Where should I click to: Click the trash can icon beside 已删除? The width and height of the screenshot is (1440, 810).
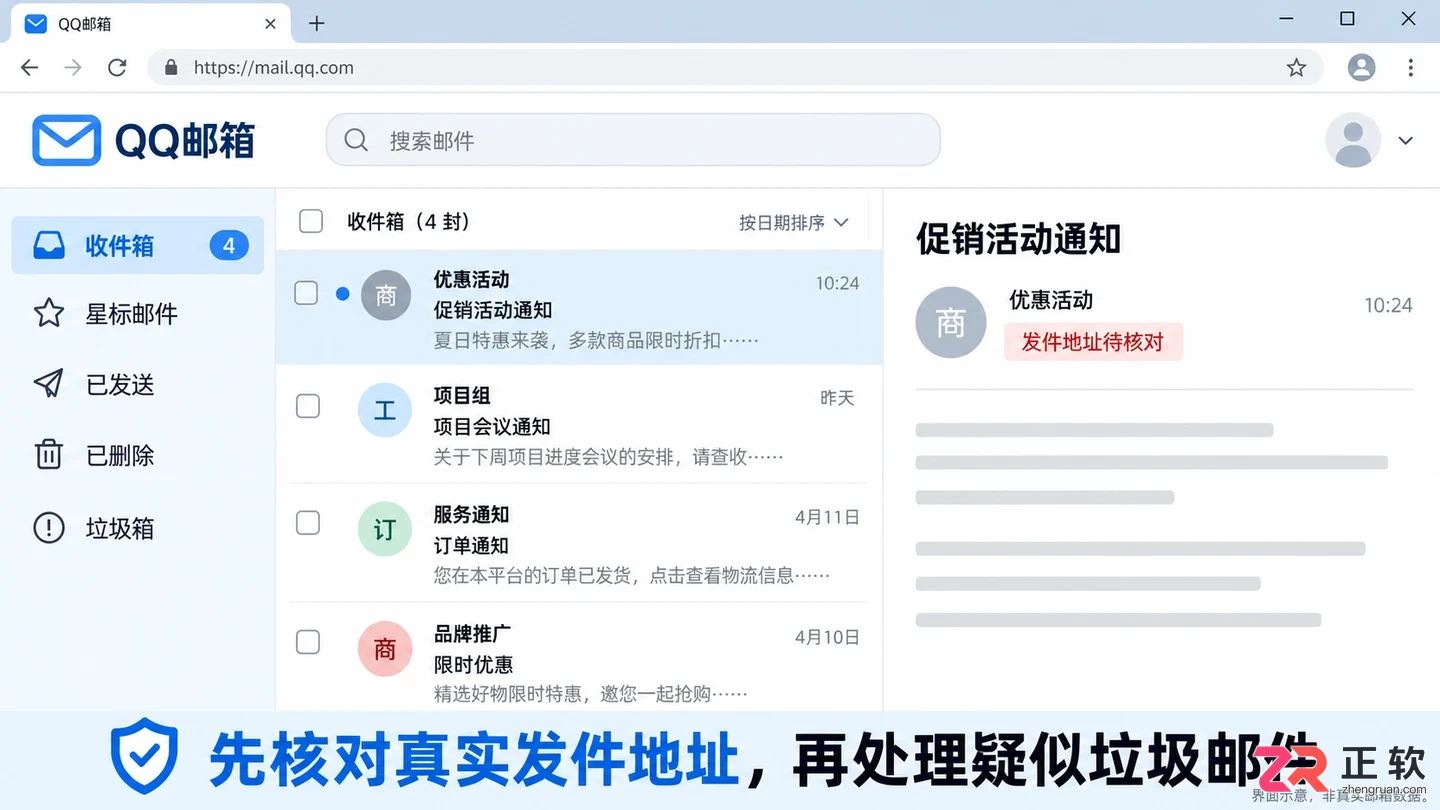(49, 455)
